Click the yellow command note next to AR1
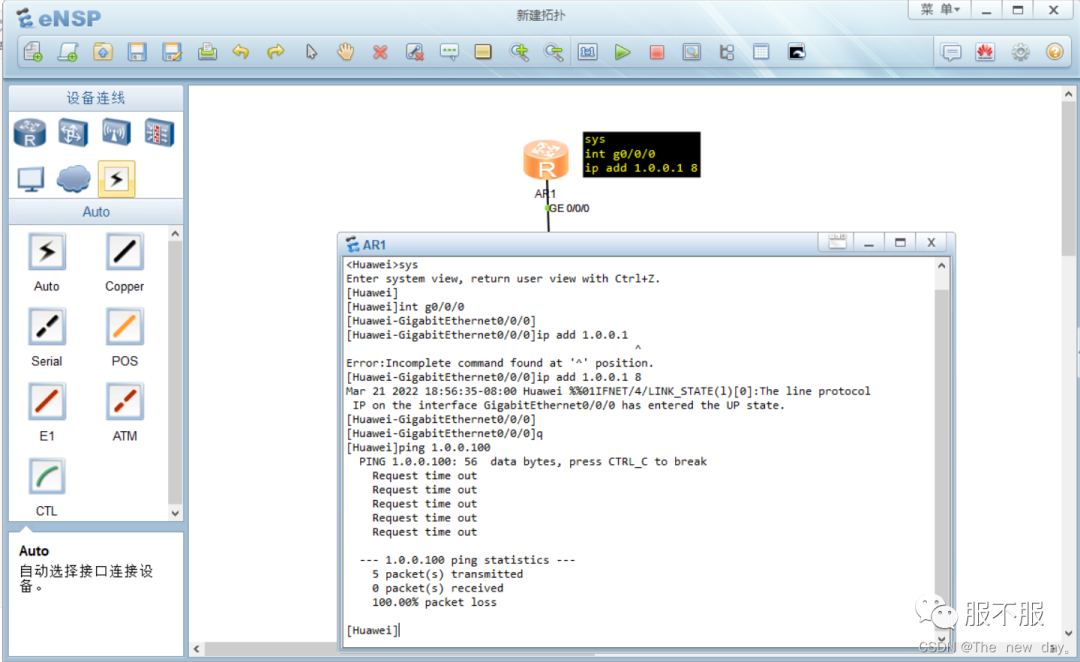 (641, 154)
